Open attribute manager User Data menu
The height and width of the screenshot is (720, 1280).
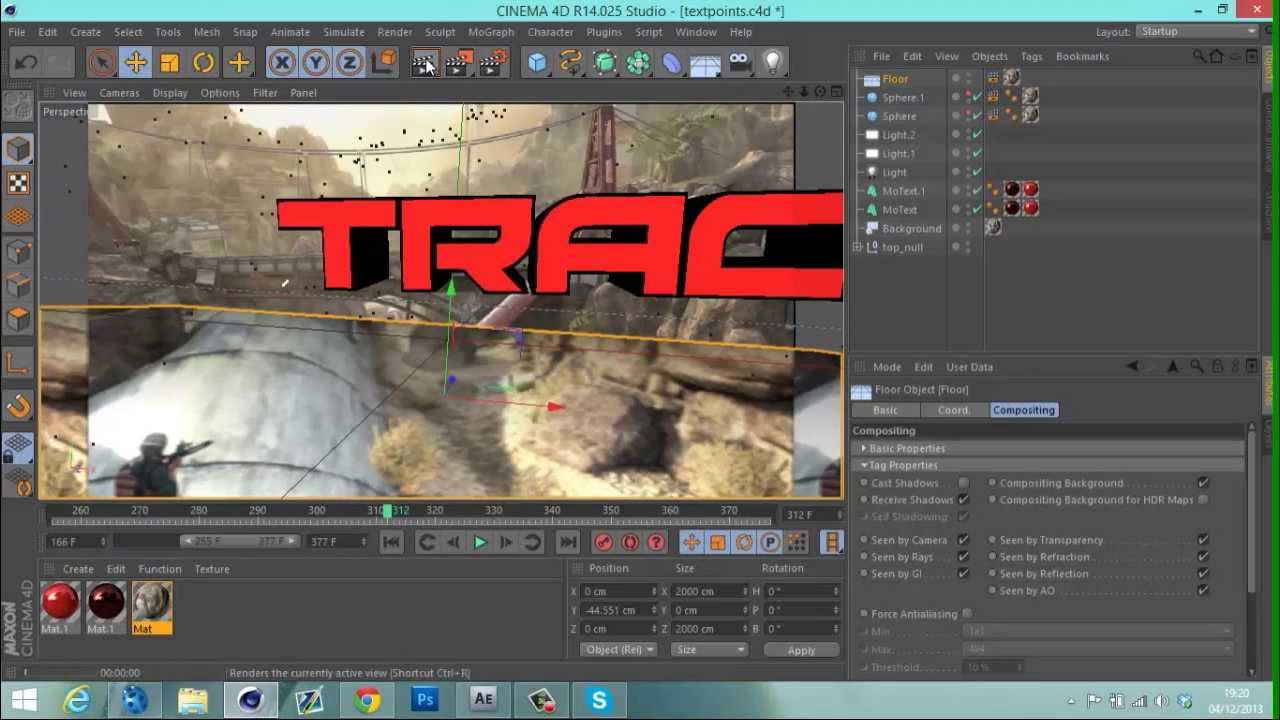click(969, 367)
